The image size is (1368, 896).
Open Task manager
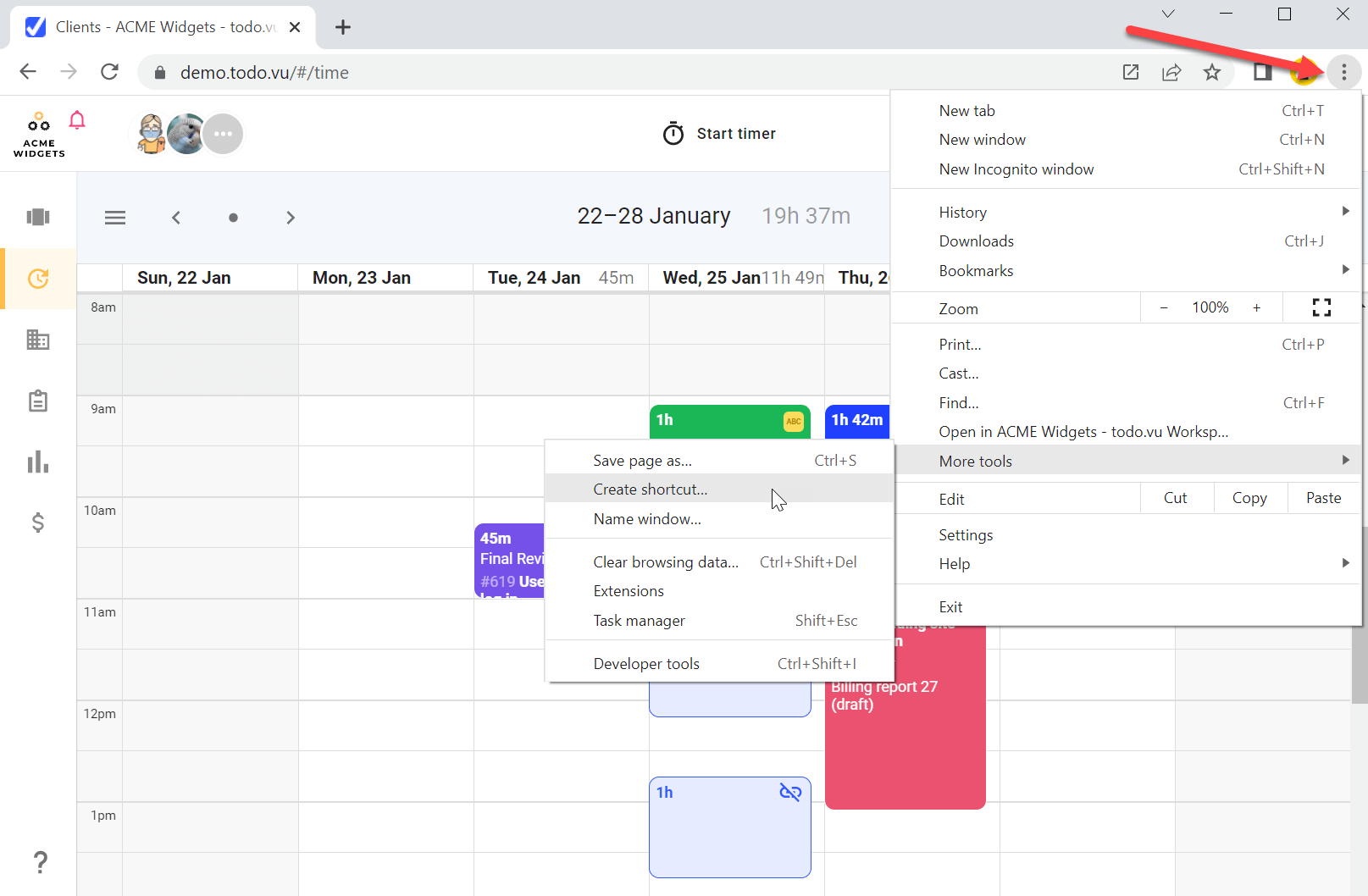pos(718,620)
